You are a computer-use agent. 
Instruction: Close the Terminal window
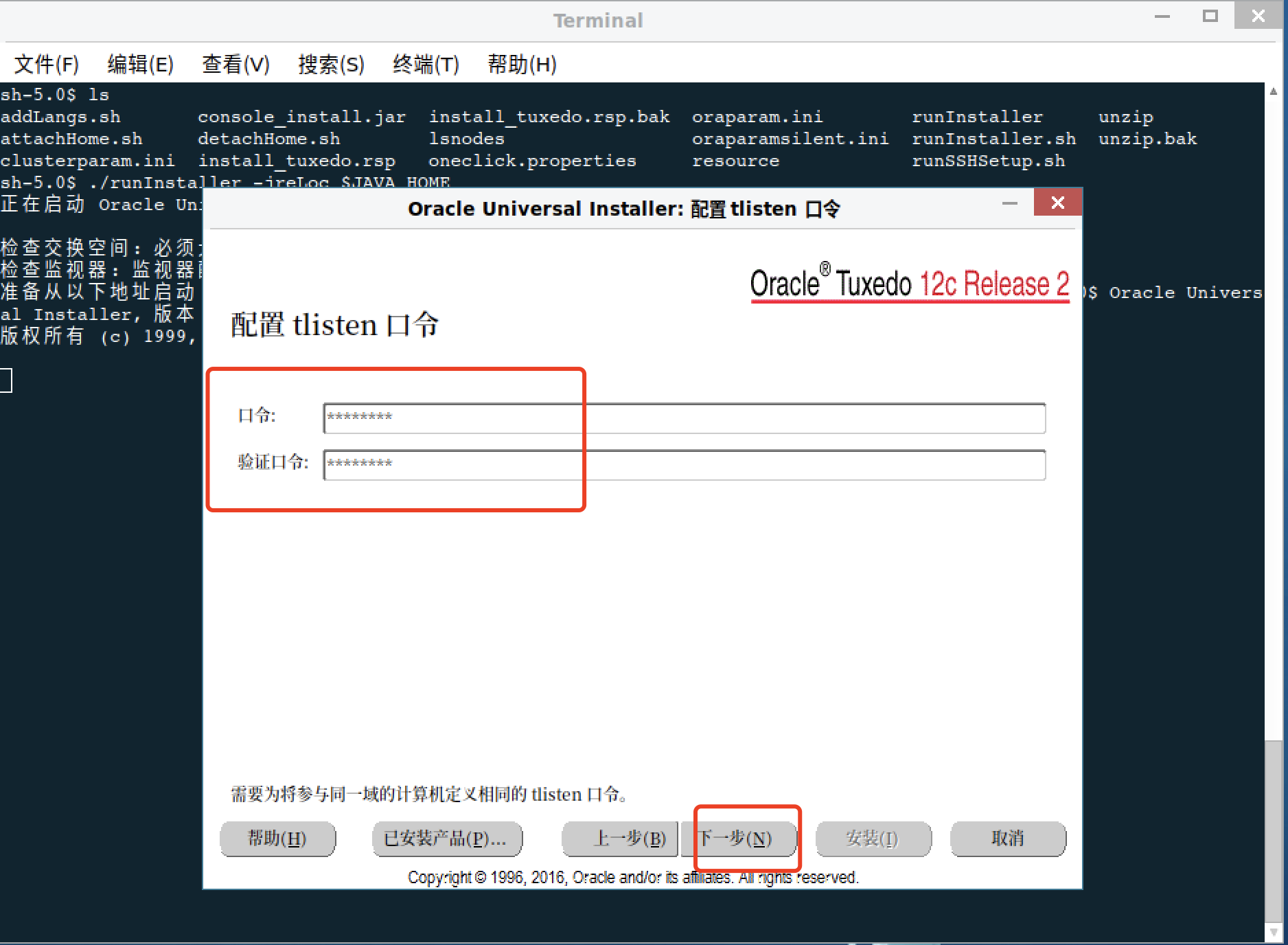[x=1258, y=16]
